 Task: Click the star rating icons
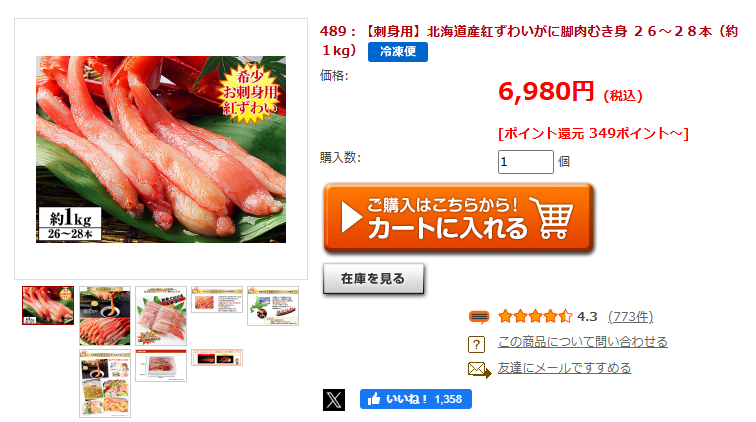coord(535,316)
